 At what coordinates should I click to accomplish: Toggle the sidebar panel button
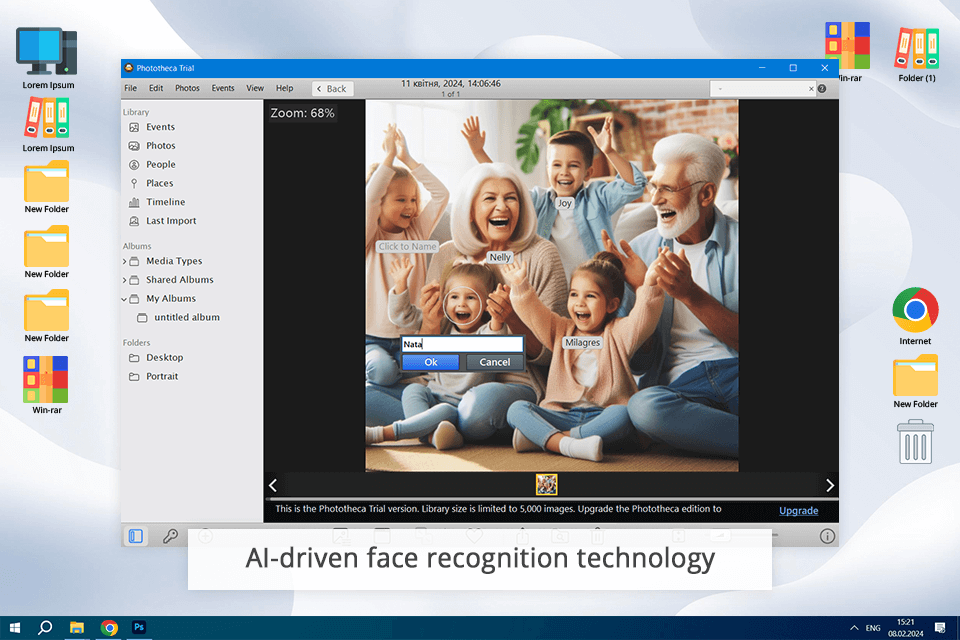[x=136, y=536]
